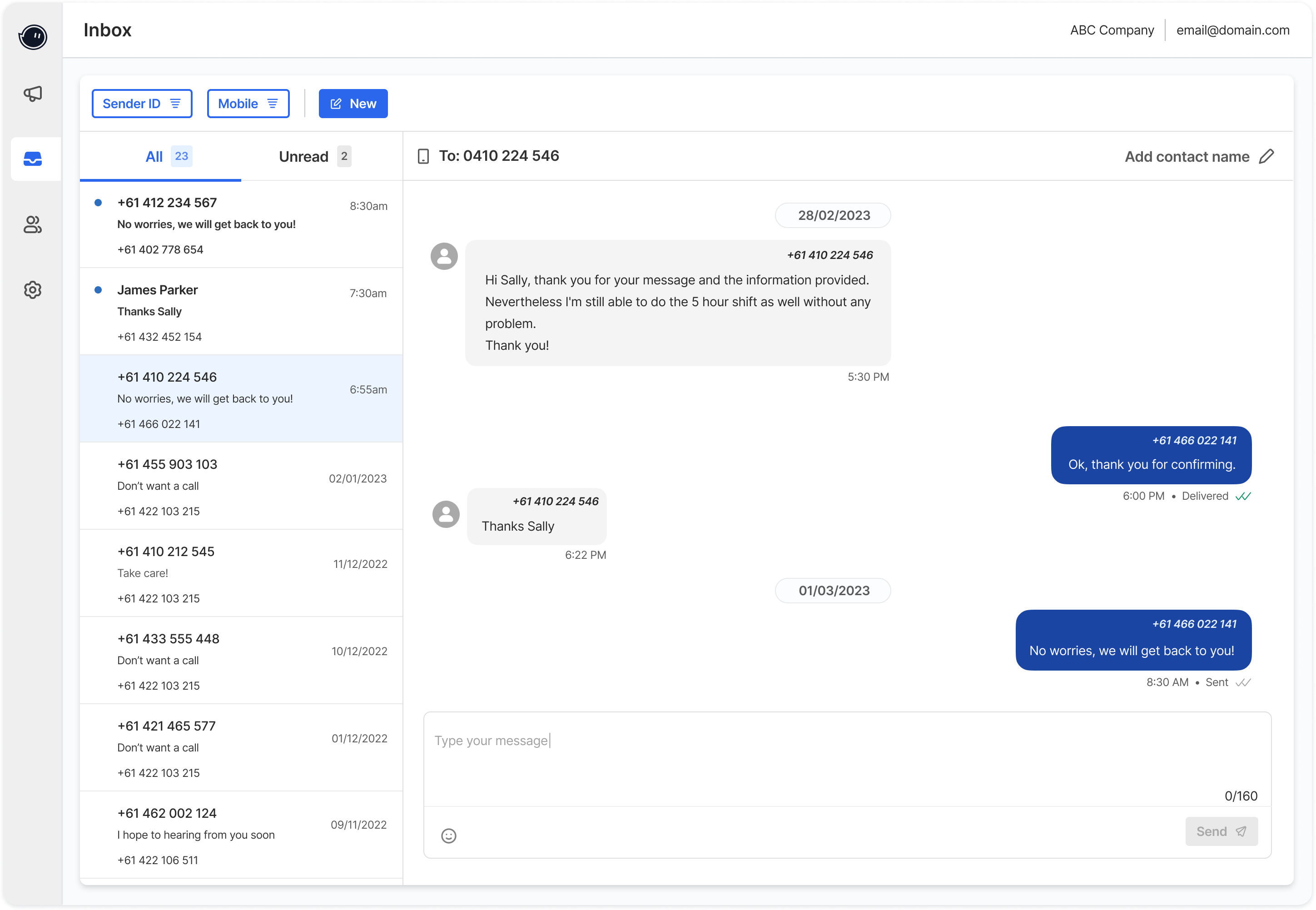The image size is (1316, 910).
Task: Click avatar beside the 'Thanks Sally' bubble
Action: click(446, 514)
